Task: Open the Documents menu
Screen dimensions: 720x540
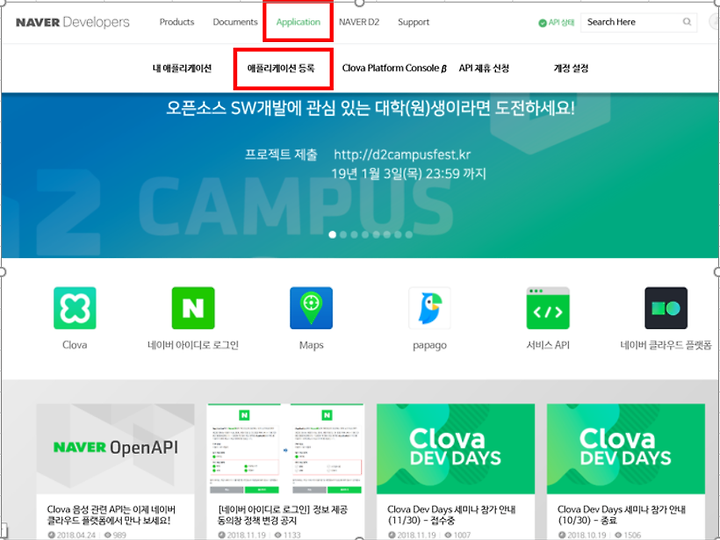Action: [x=235, y=22]
